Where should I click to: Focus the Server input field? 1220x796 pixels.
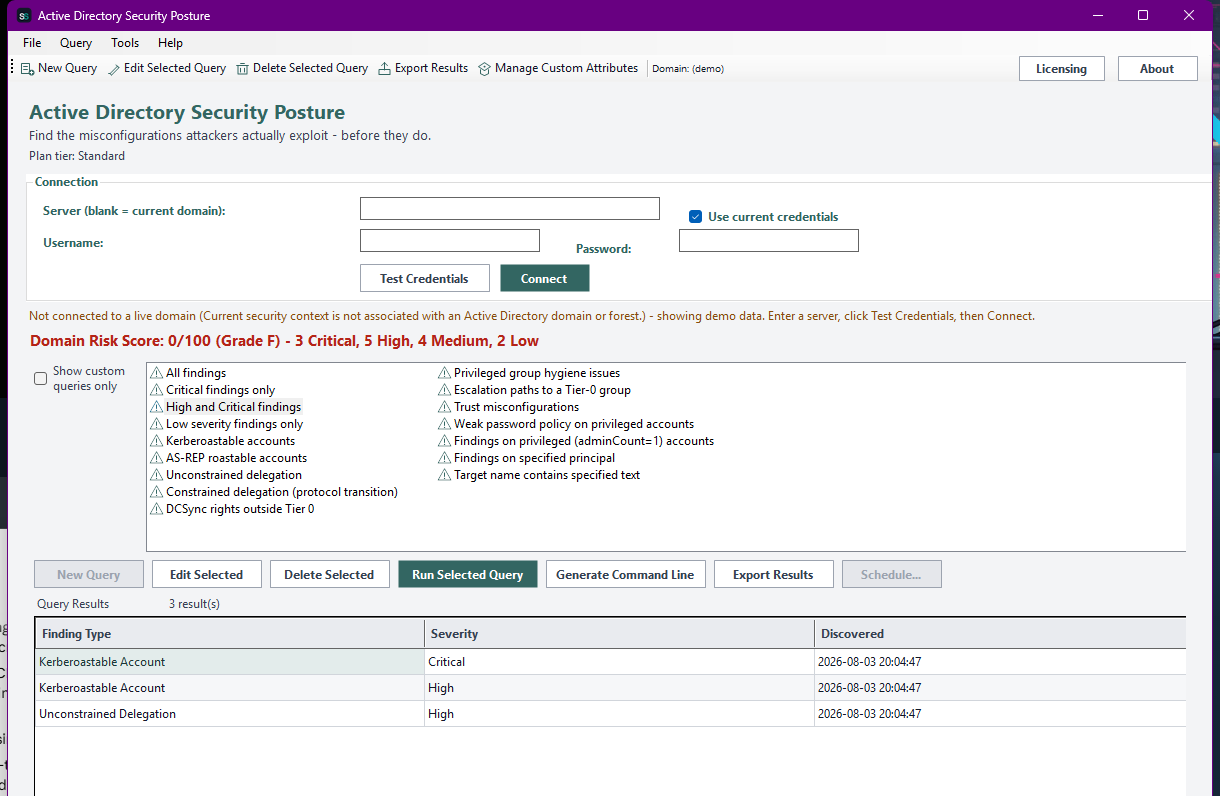coord(510,208)
